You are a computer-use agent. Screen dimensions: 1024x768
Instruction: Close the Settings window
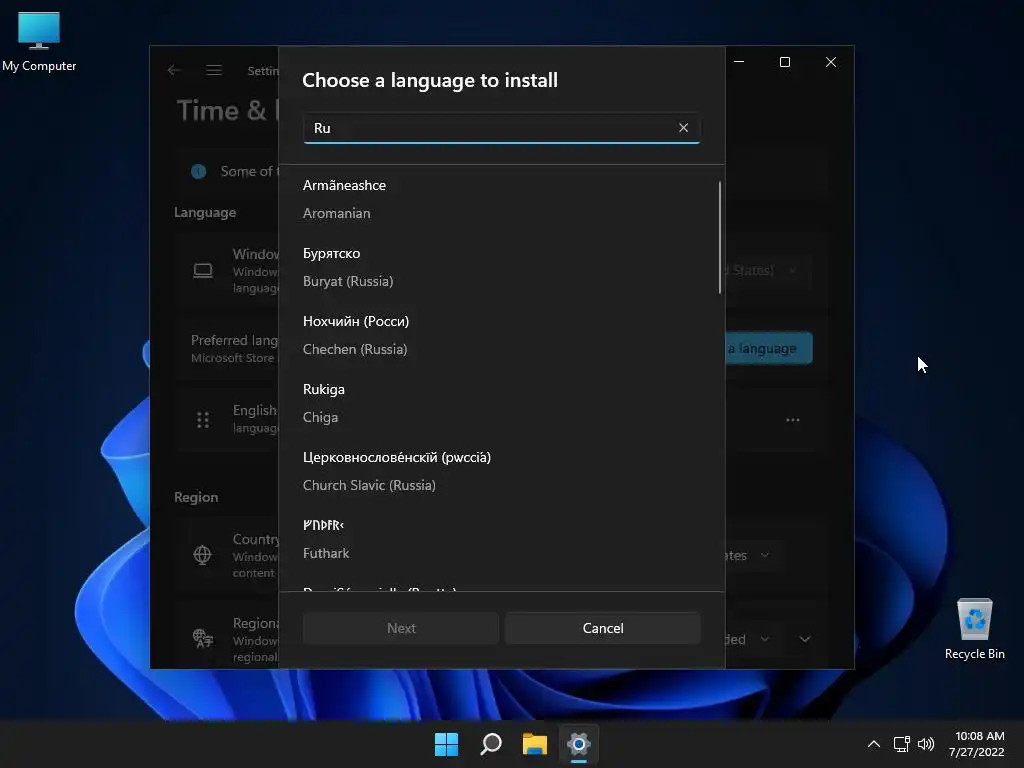tap(831, 61)
